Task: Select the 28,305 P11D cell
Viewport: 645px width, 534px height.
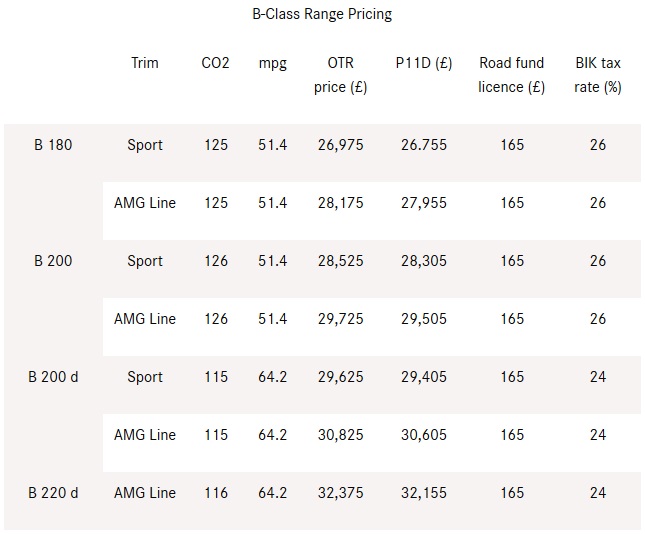Action: 424,261
